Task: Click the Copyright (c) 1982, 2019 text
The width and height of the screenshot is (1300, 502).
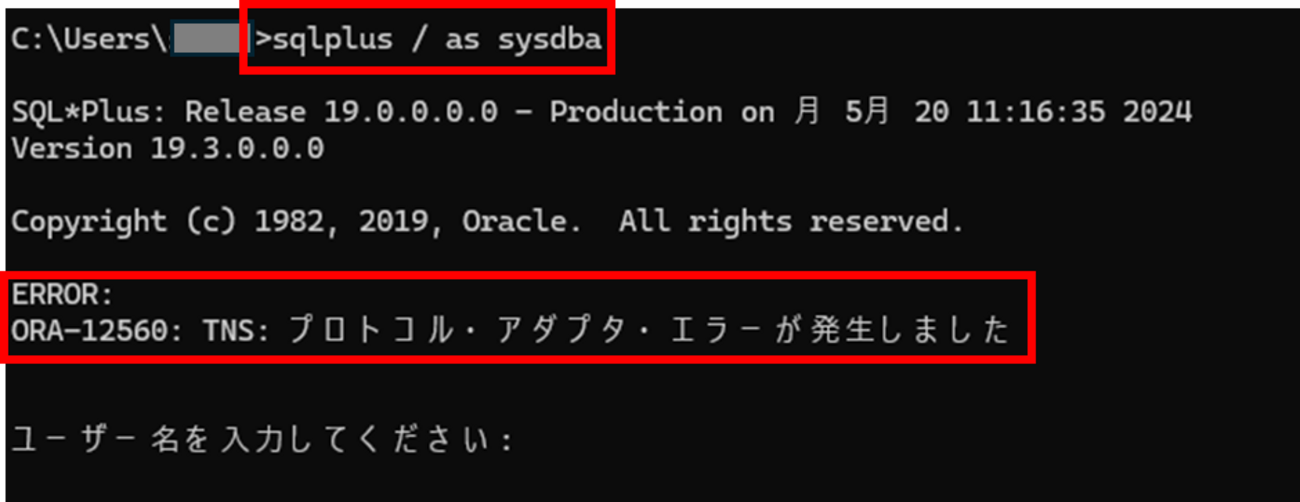Action: tap(227, 222)
